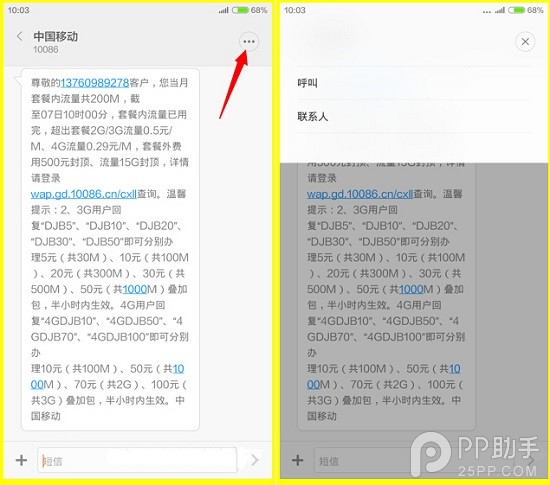
Task: Tap the 10 00 link in left message bottom
Action: [178, 369]
